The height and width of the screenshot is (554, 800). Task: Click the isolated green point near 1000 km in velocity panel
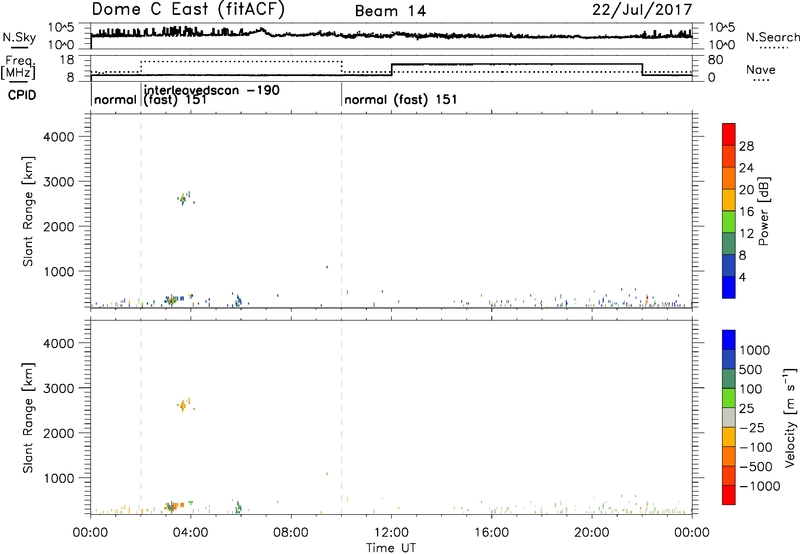pyautogui.click(x=327, y=473)
